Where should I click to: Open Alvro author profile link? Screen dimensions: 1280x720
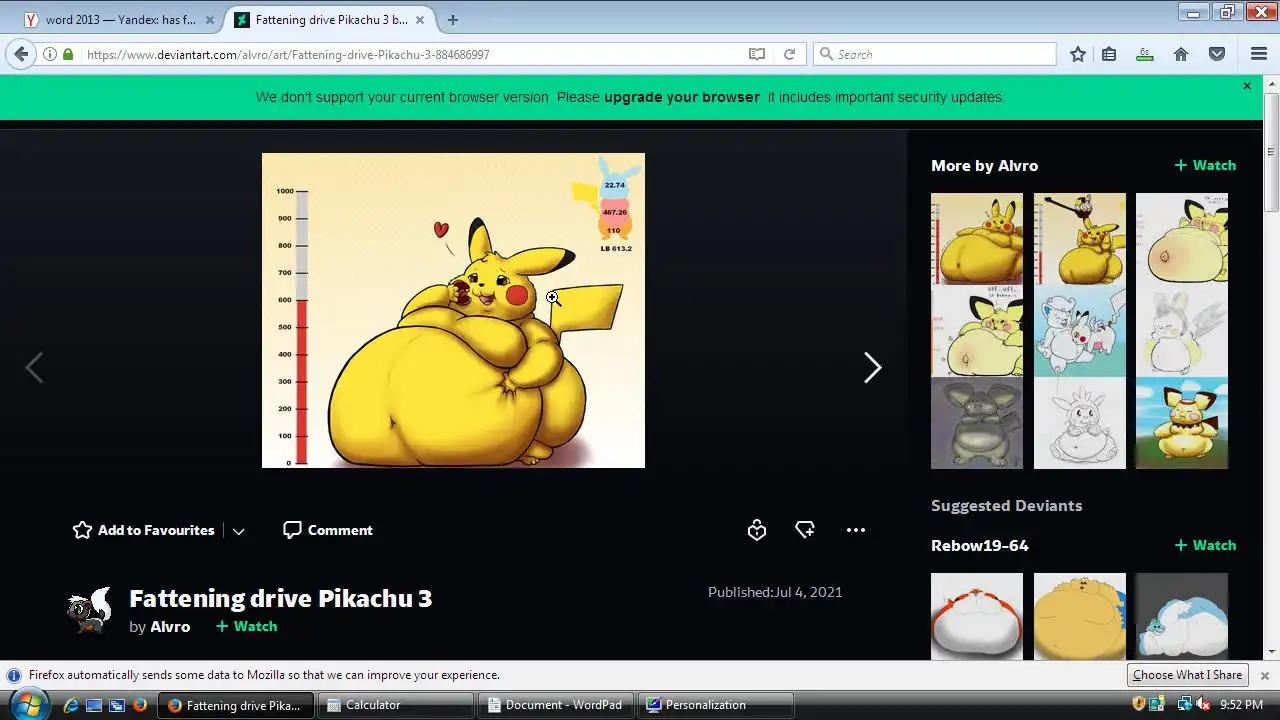170,626
